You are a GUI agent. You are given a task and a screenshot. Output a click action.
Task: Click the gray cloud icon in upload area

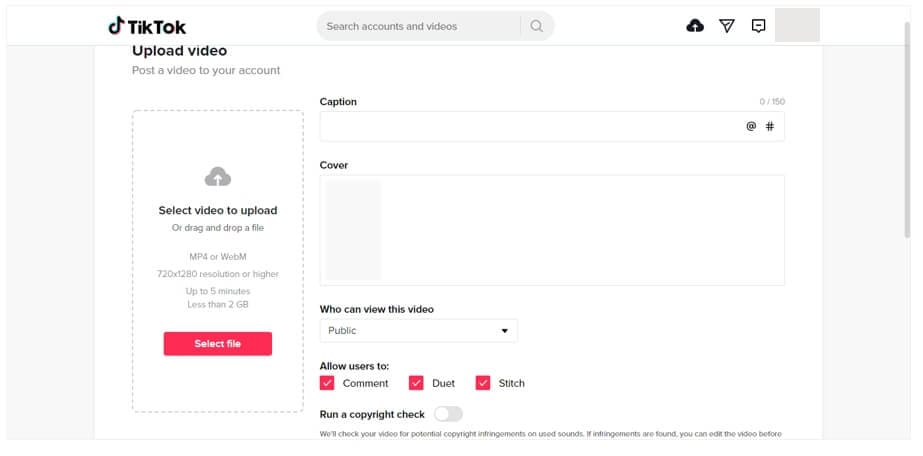(218, 177)
